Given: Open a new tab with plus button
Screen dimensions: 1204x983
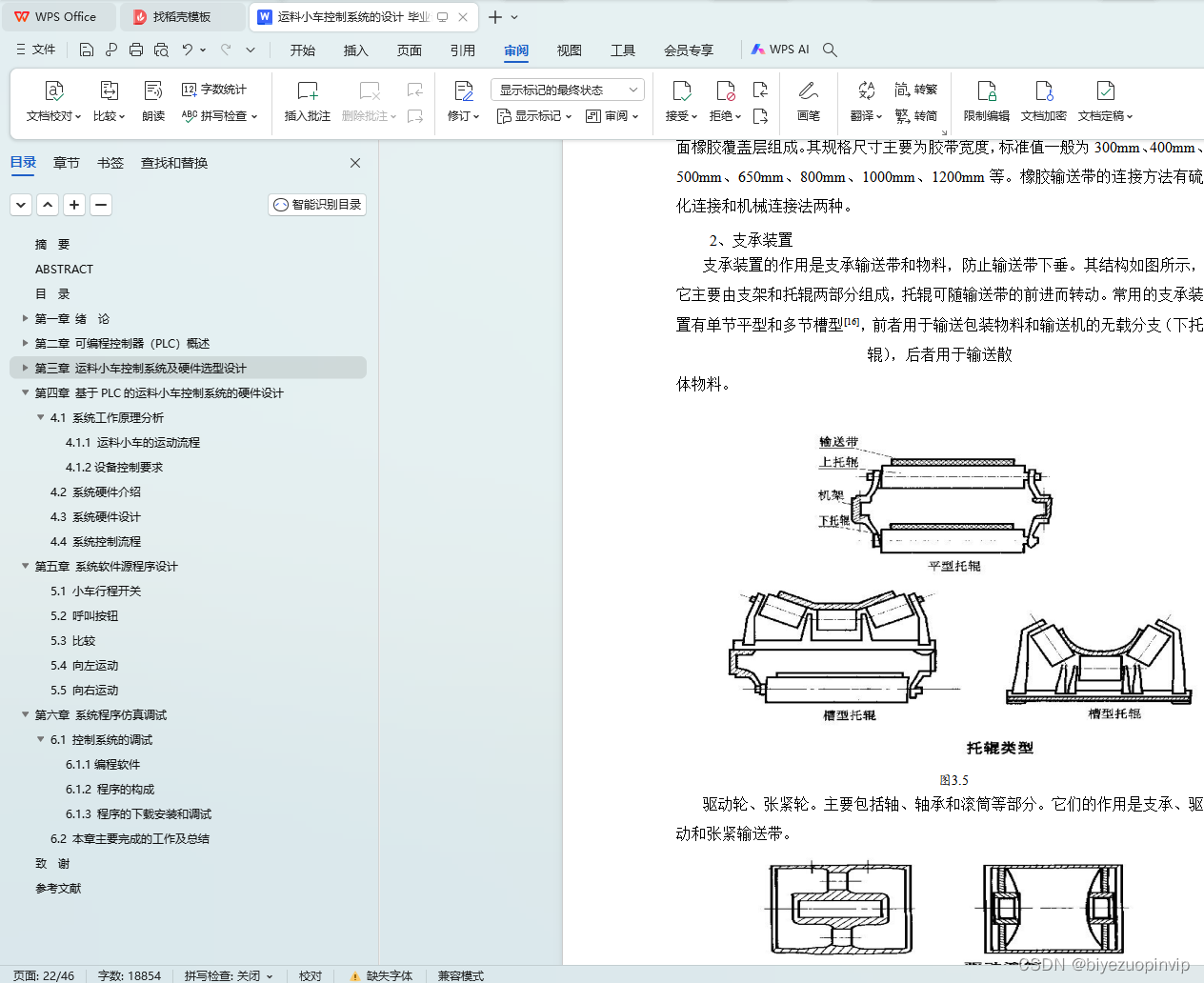Looking at the screenshot, I should [x=494, y=17].
